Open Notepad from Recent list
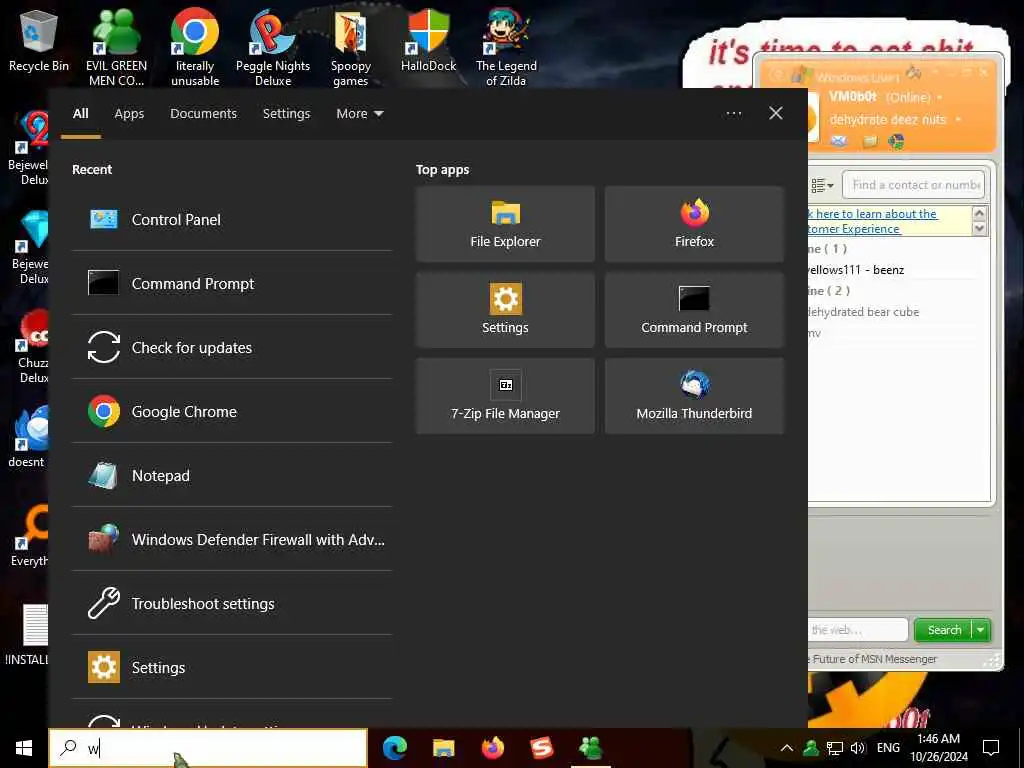 coord(232,475)
